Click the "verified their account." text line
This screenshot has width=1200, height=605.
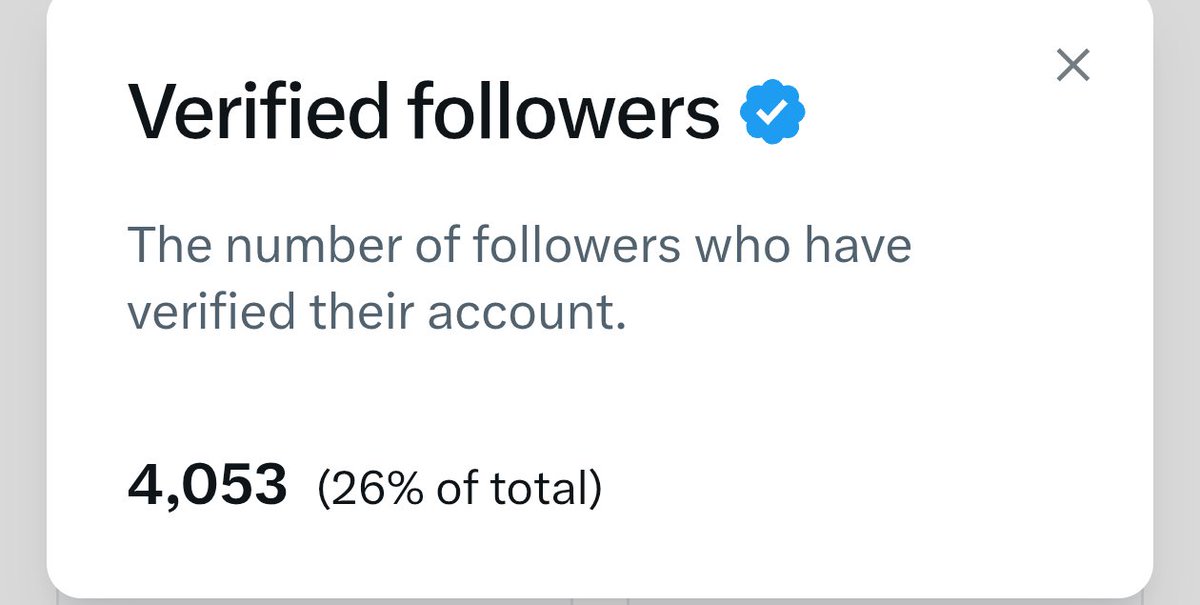click(x=376, y=314)
